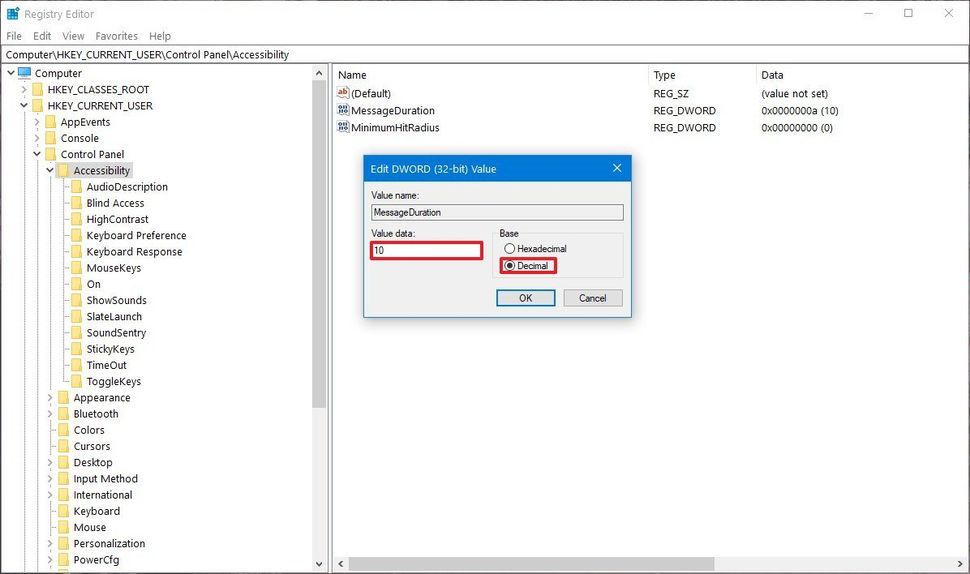Click the Desktop folder icon
The height and width of the screenshot is (574, 970).
point(64,462)
